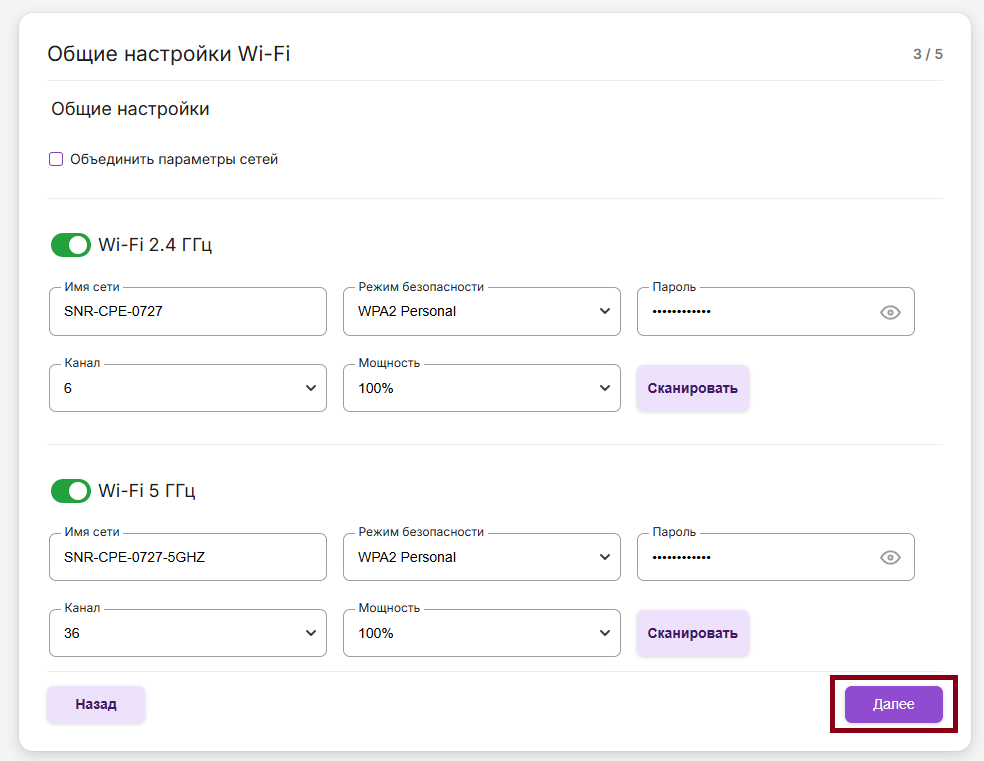The height and width of the screenshot is (761, 984).
Task: Click the SNR-CPE-0727 network name field
Action: click(187, 312)
